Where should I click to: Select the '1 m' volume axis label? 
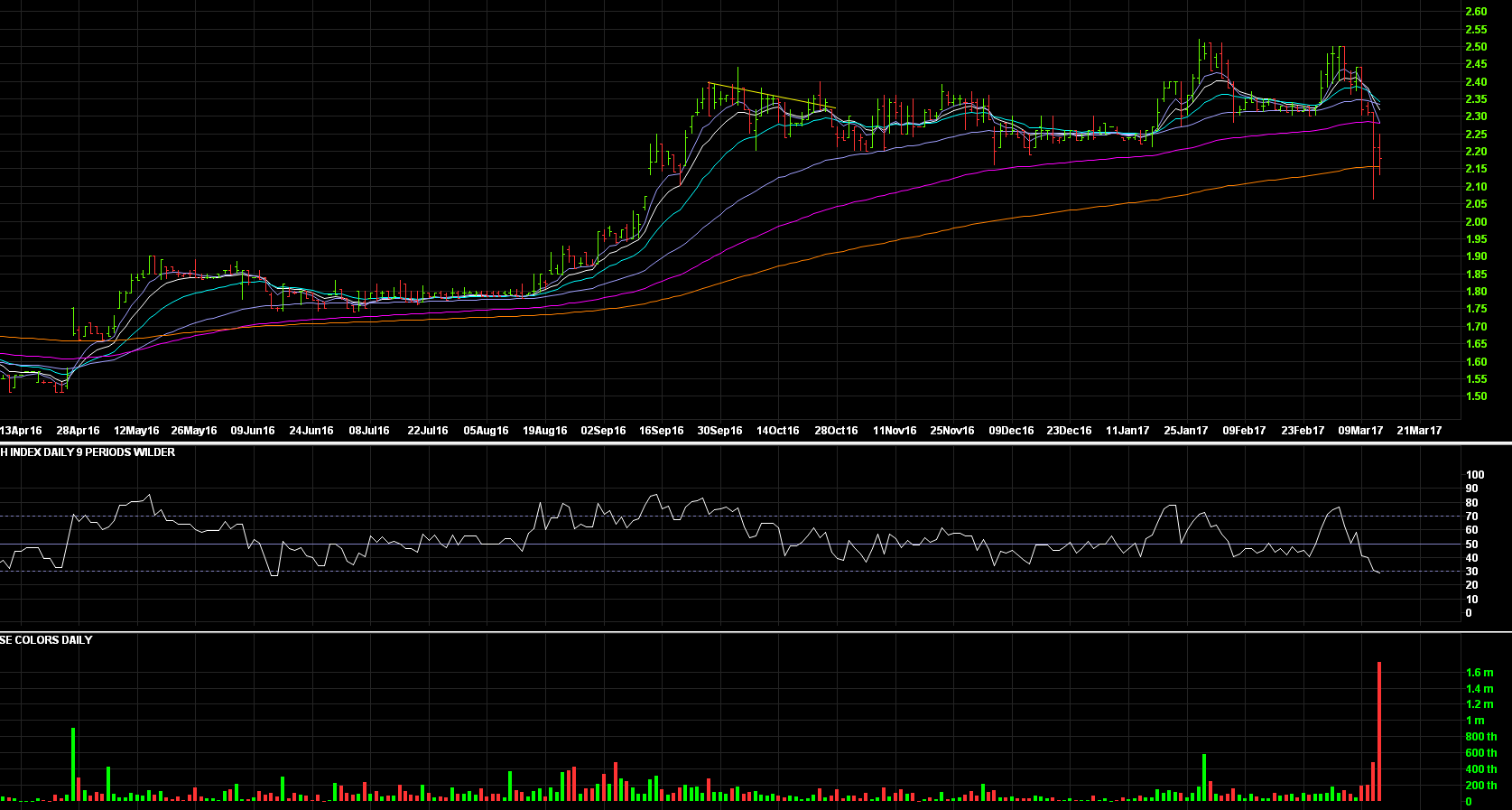(1475, 721)
